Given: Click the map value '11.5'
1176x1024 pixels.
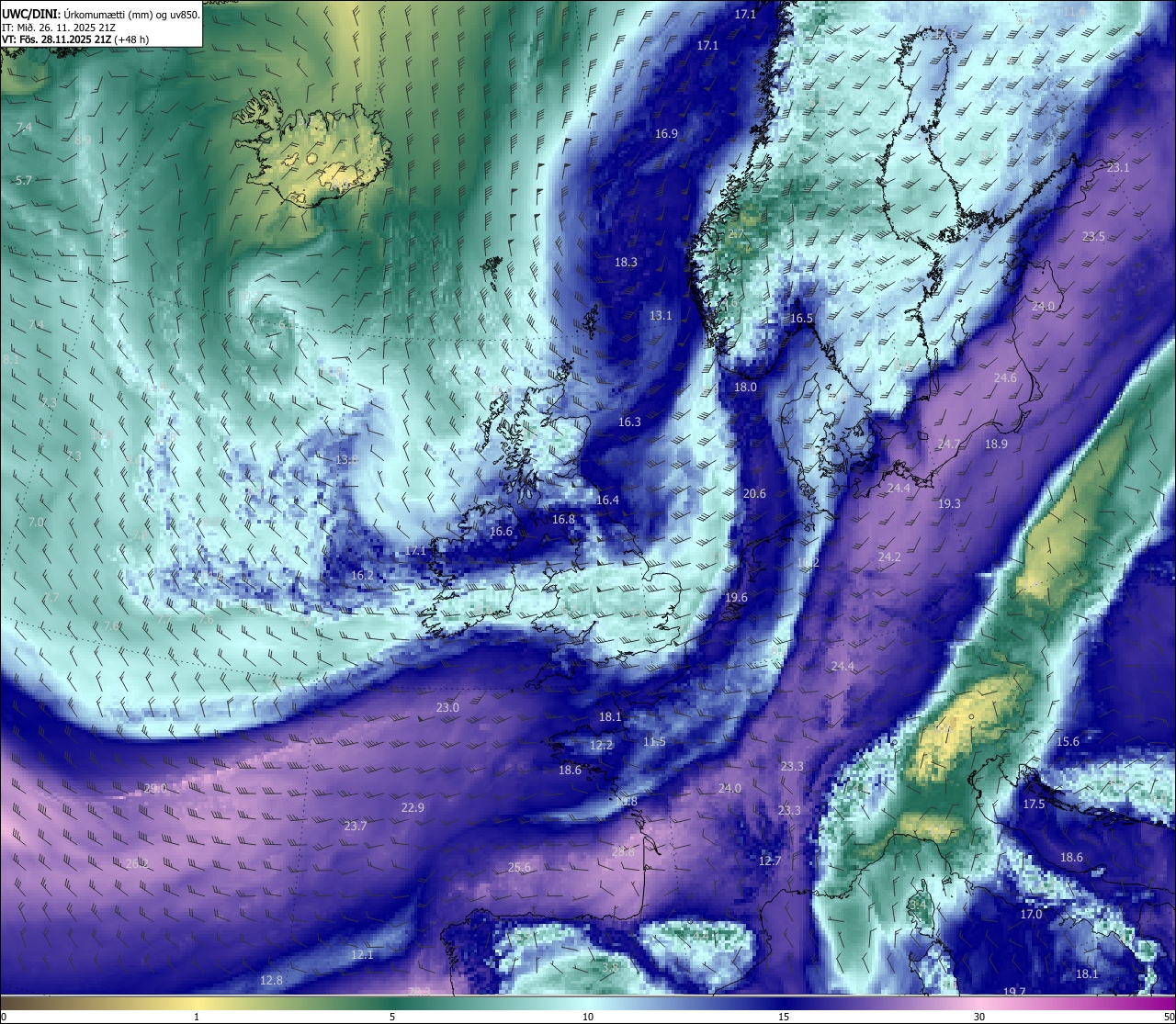Looking at the screenshot, I should coord(654,741).
